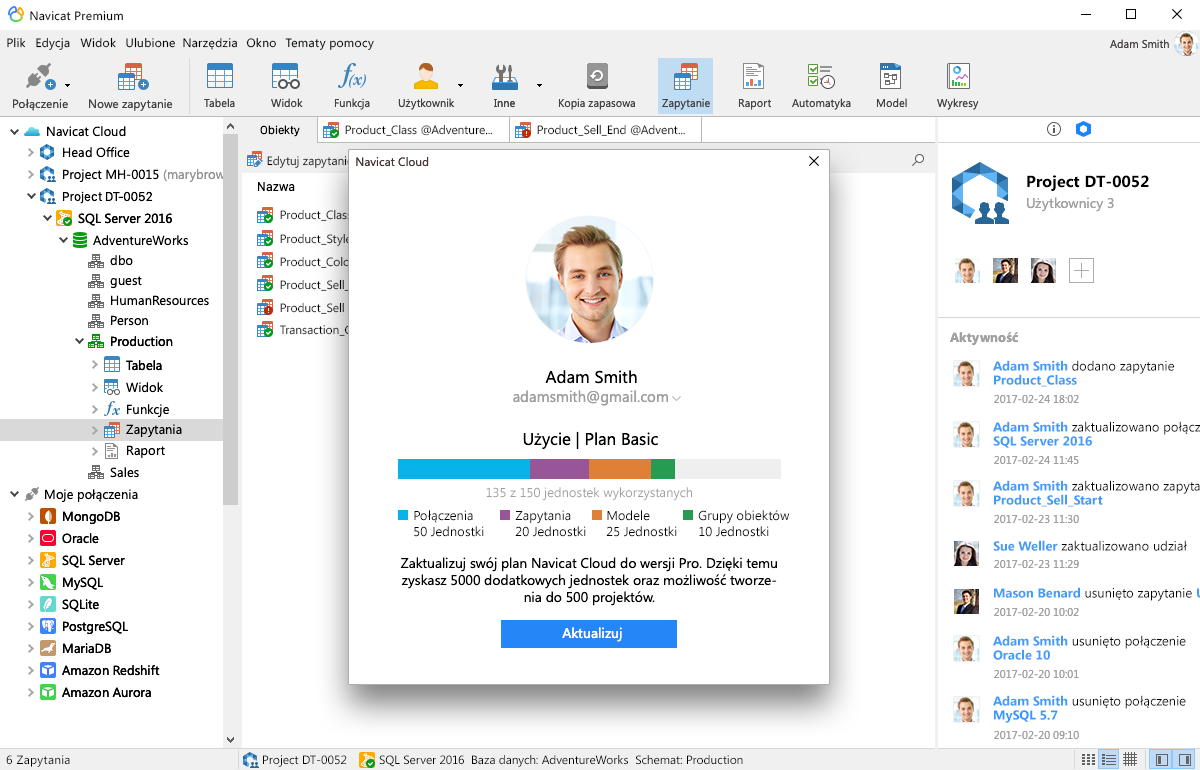The width and height of the screenshot is (1200, 770).
Task: Click the Inne toolbar tool
Action: click(504, 86)
